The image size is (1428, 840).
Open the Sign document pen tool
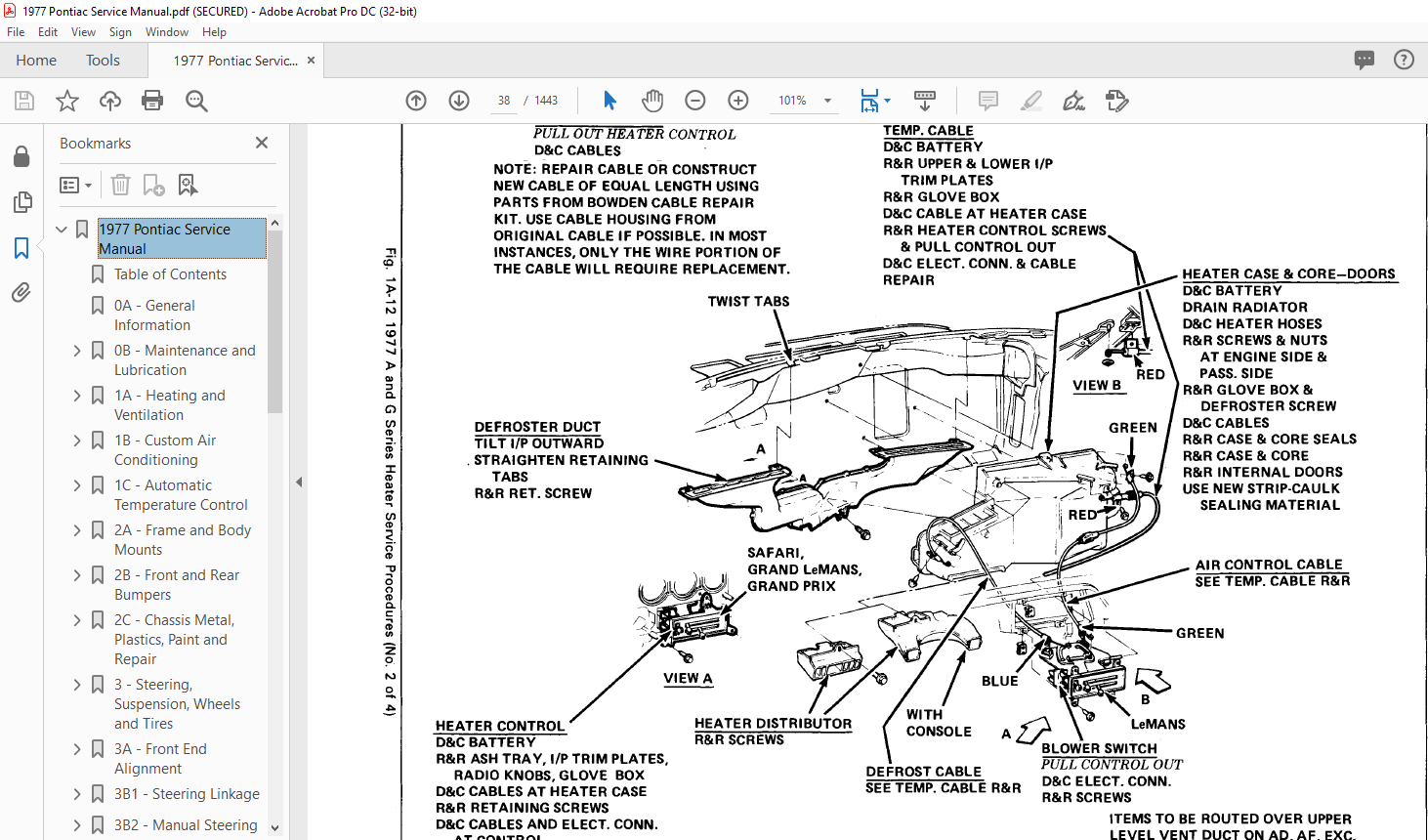tap(1073, 101)
